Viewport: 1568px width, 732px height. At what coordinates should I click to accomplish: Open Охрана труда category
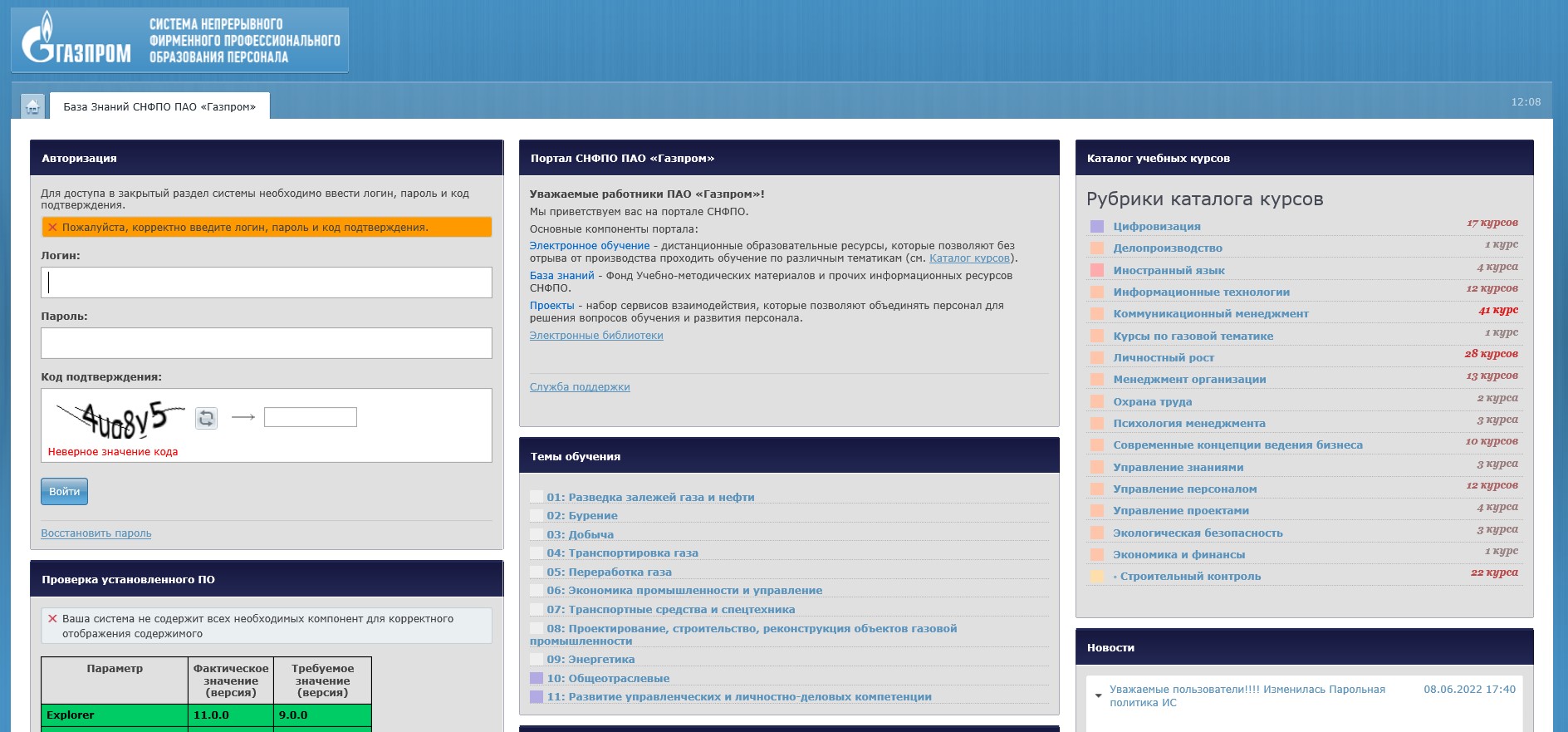1153,402
